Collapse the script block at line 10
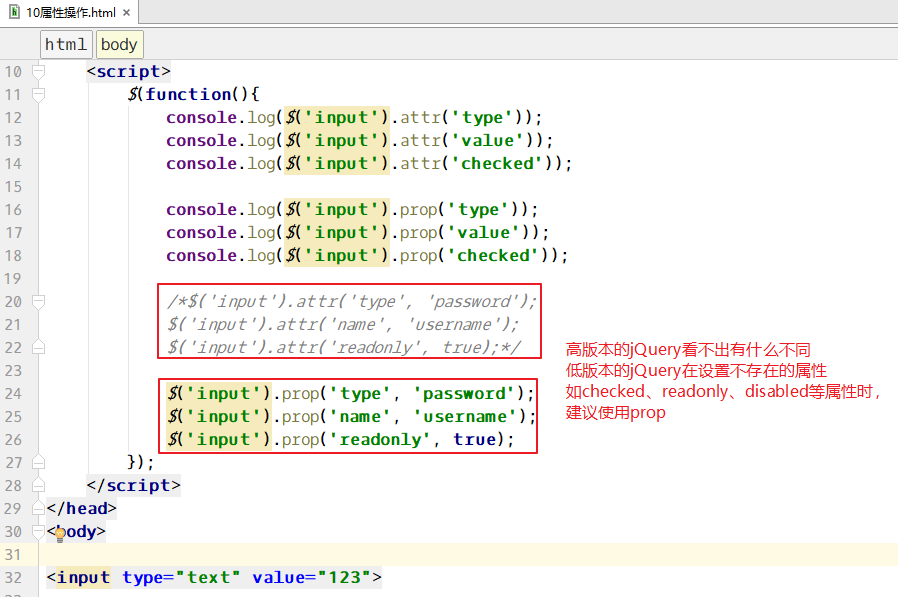The width and height of the screenshot is (898, 597). [x=38, y=72]
